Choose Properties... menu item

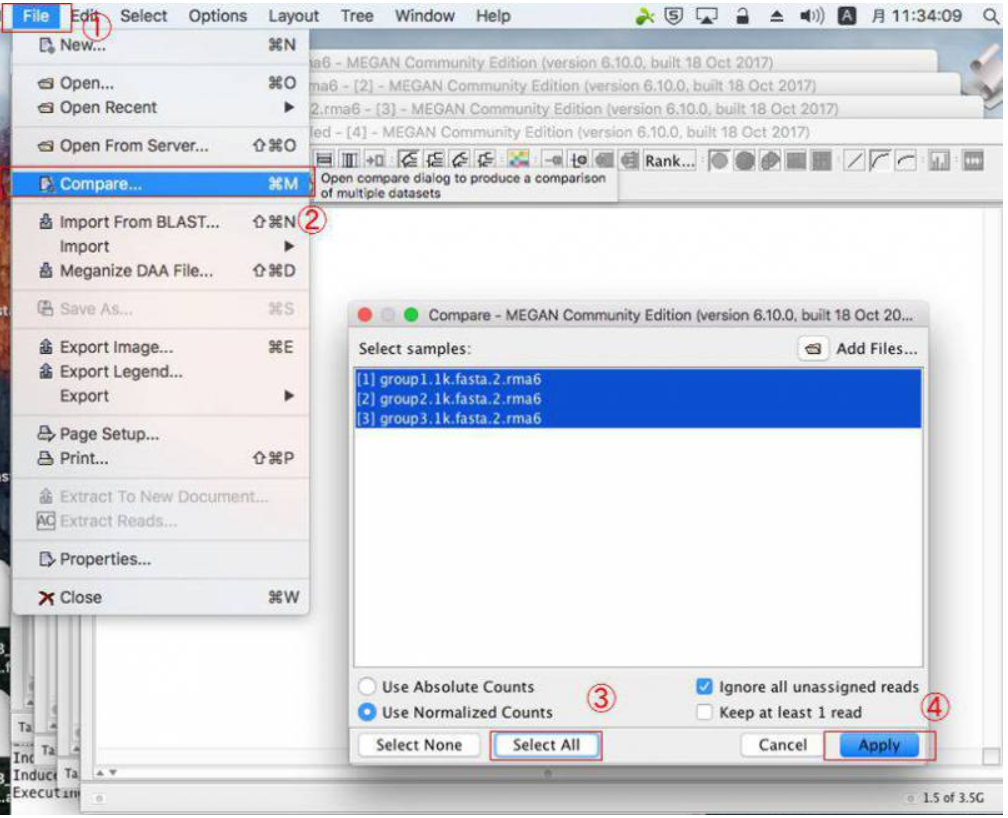pyautogui.click(x=161, y=559)
